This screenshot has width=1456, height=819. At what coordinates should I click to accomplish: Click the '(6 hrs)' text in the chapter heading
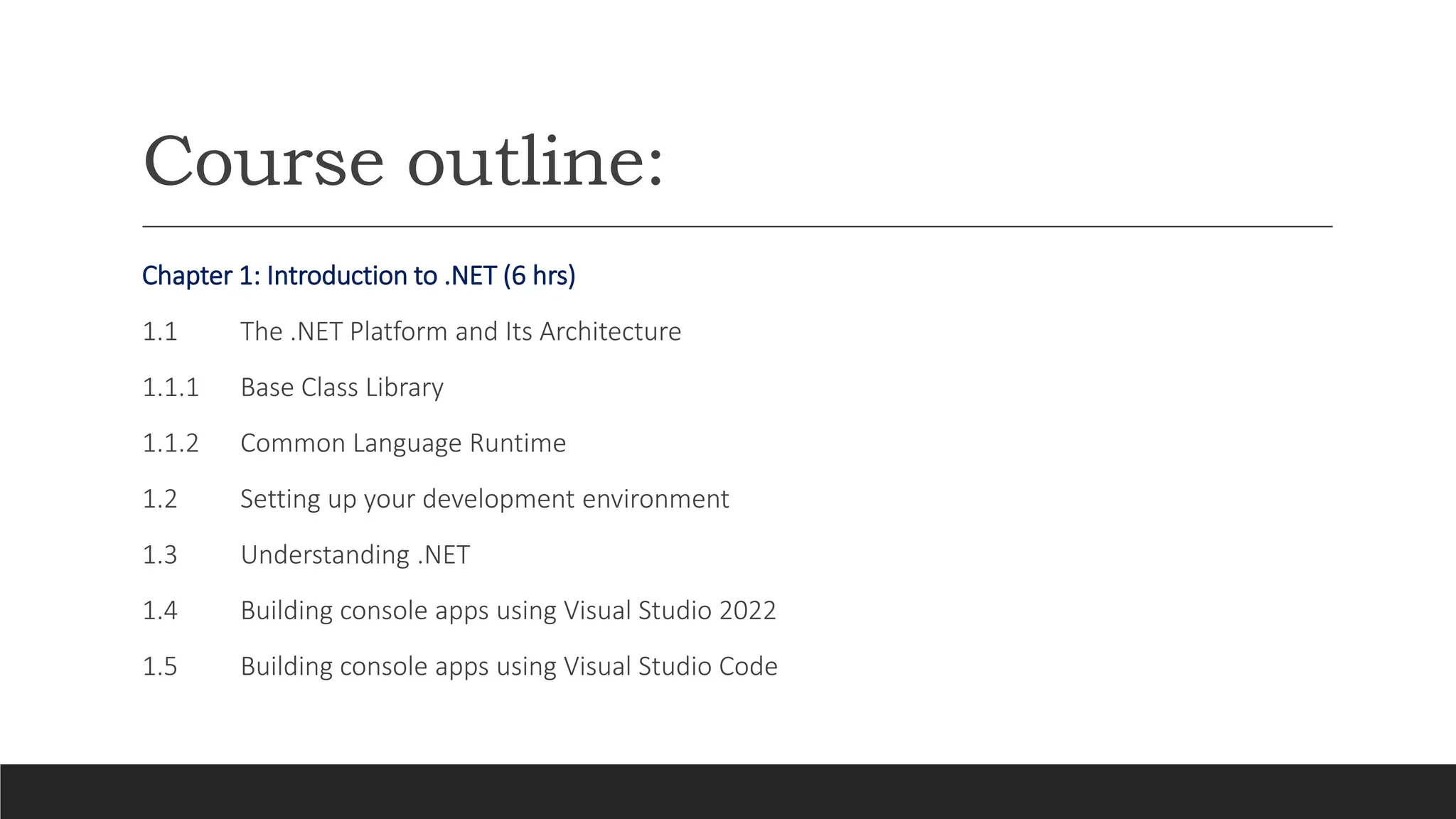(x=539, y=276)
